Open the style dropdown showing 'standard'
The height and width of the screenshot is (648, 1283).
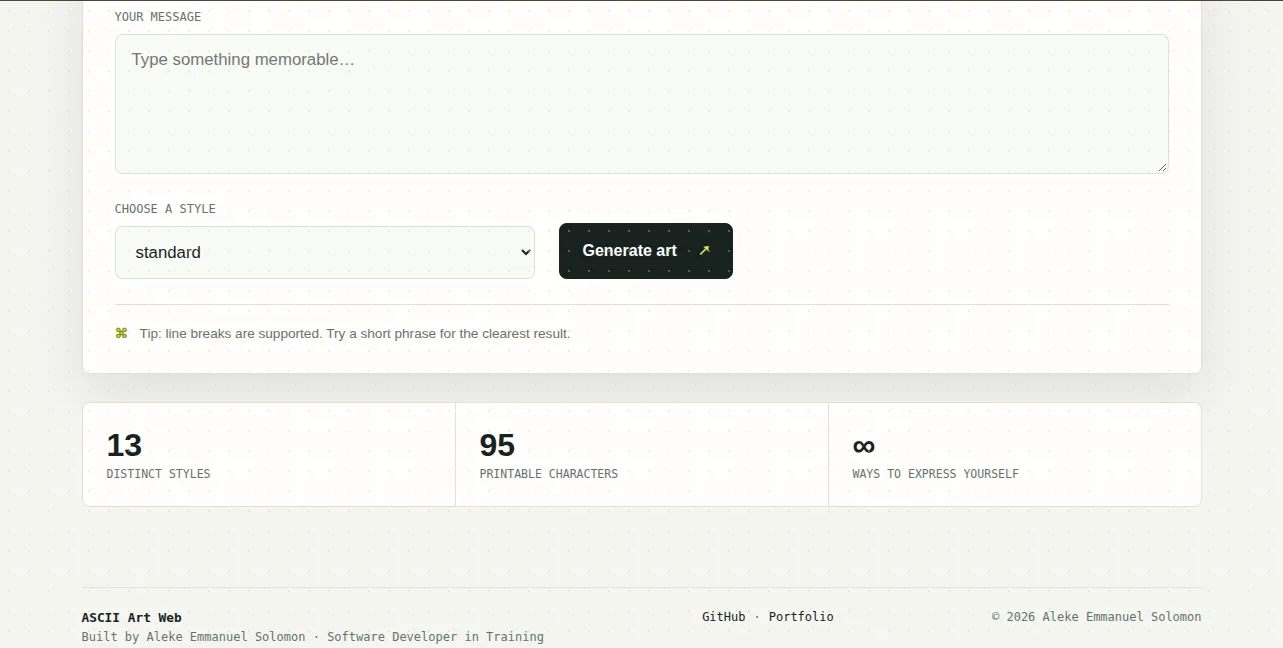pyautogui.click(x=325, y=252)
